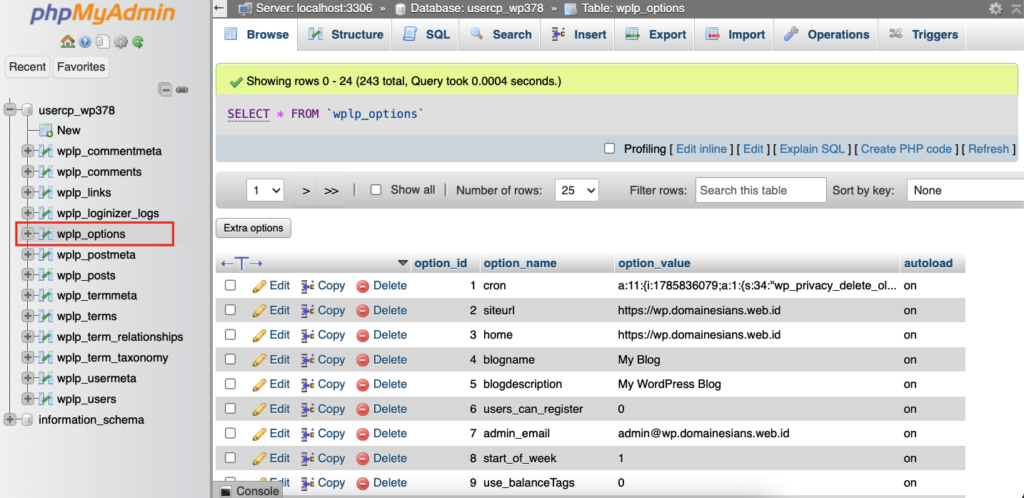1024x498 pixels.
Task: Open the navigation settings gear icon
Action: click(120, 42)
